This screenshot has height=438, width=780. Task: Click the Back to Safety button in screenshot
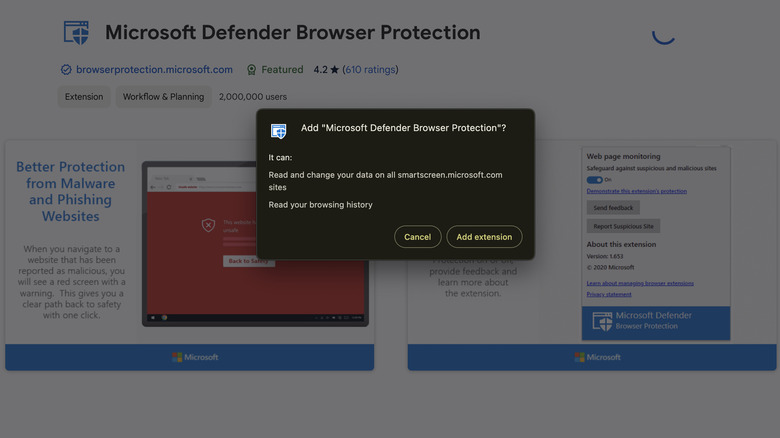(x=248, y=261)
